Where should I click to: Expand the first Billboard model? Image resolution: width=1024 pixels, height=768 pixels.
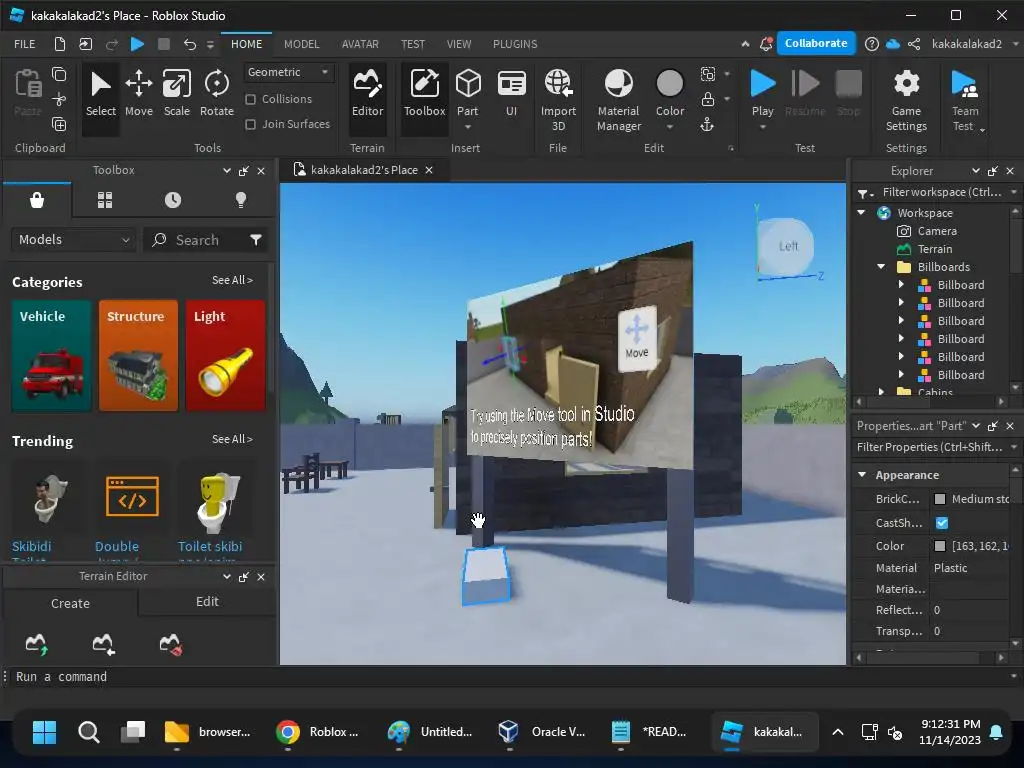(x=901, y=285)
